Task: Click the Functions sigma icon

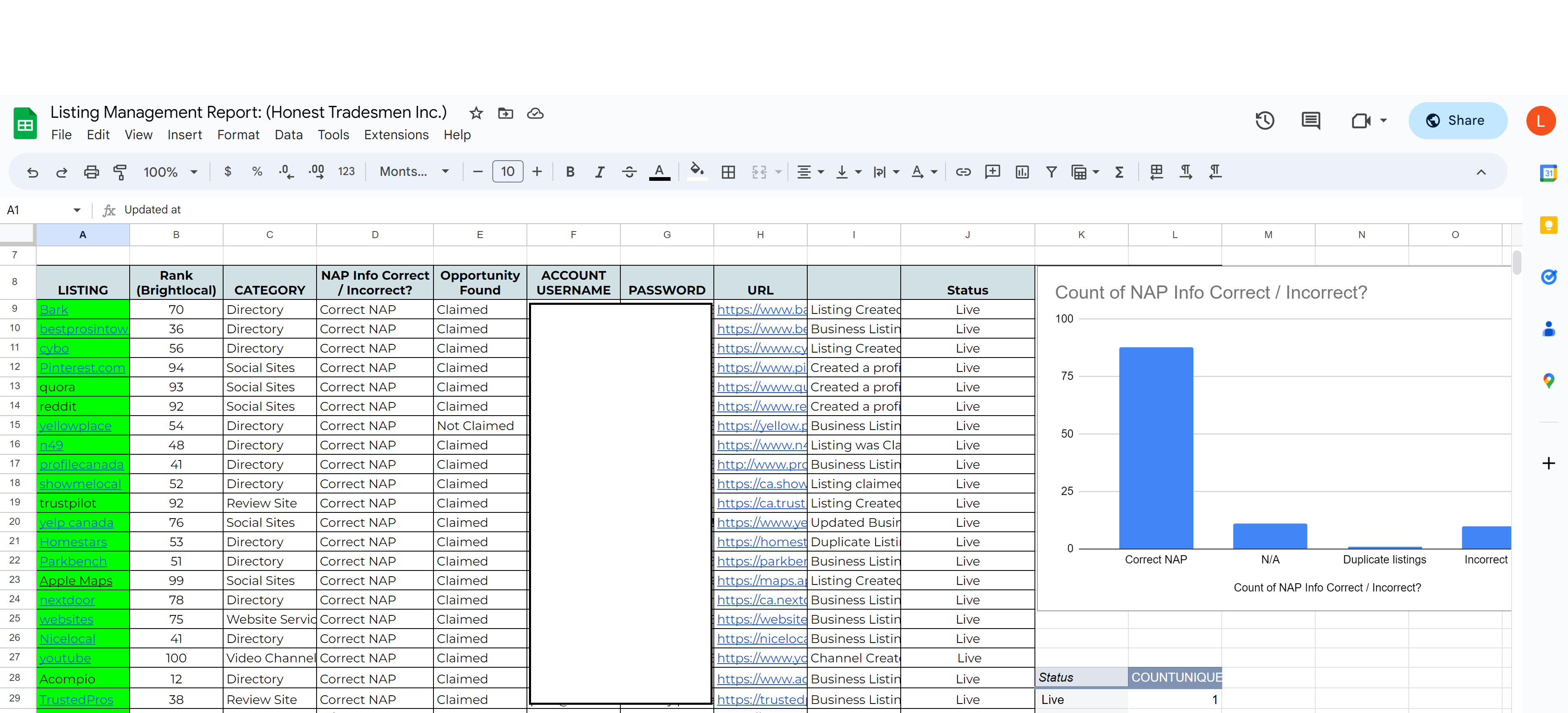Action: tap(1119, 172)
